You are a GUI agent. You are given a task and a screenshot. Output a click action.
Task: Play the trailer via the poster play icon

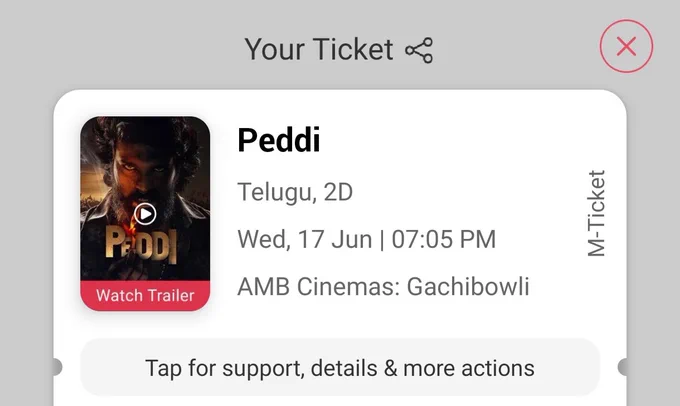(145, 214)
